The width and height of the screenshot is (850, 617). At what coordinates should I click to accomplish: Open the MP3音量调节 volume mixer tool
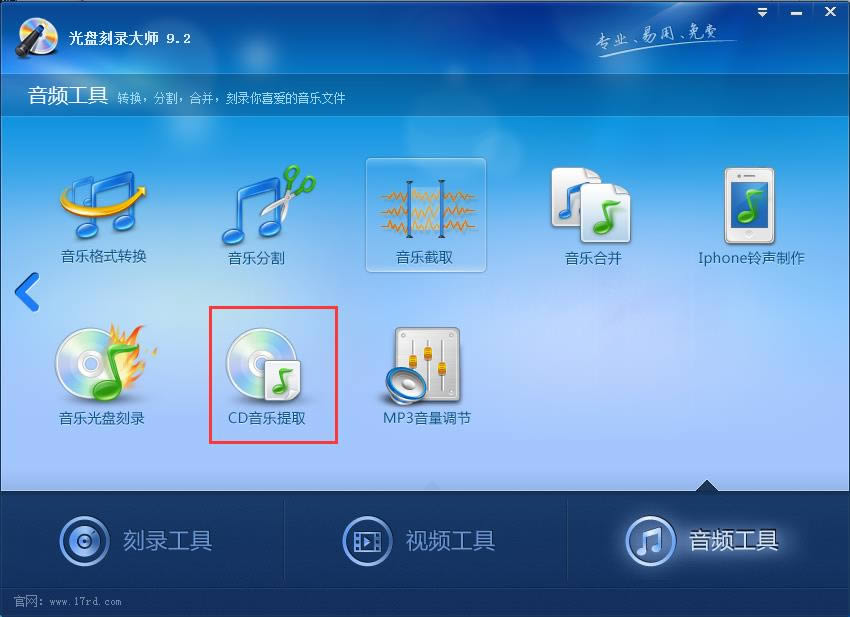(426, 375)
